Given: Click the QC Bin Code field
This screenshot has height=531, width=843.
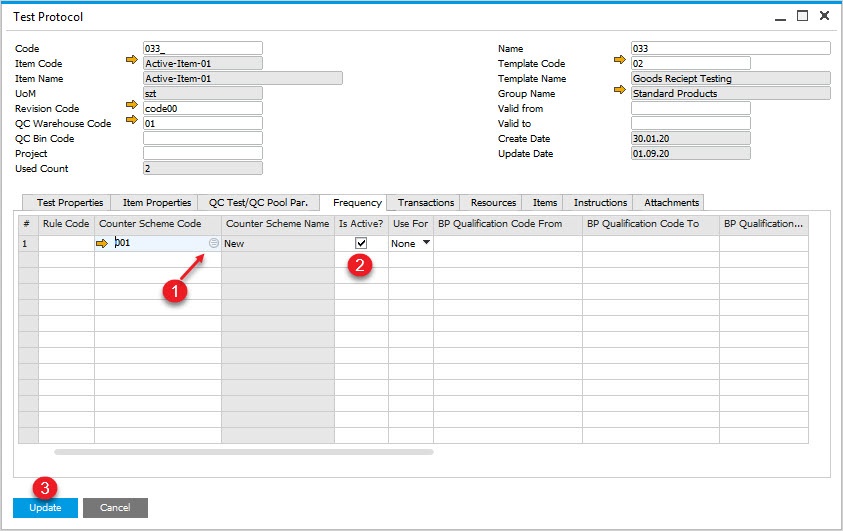Looking at the screenshot, I should 202,138.
